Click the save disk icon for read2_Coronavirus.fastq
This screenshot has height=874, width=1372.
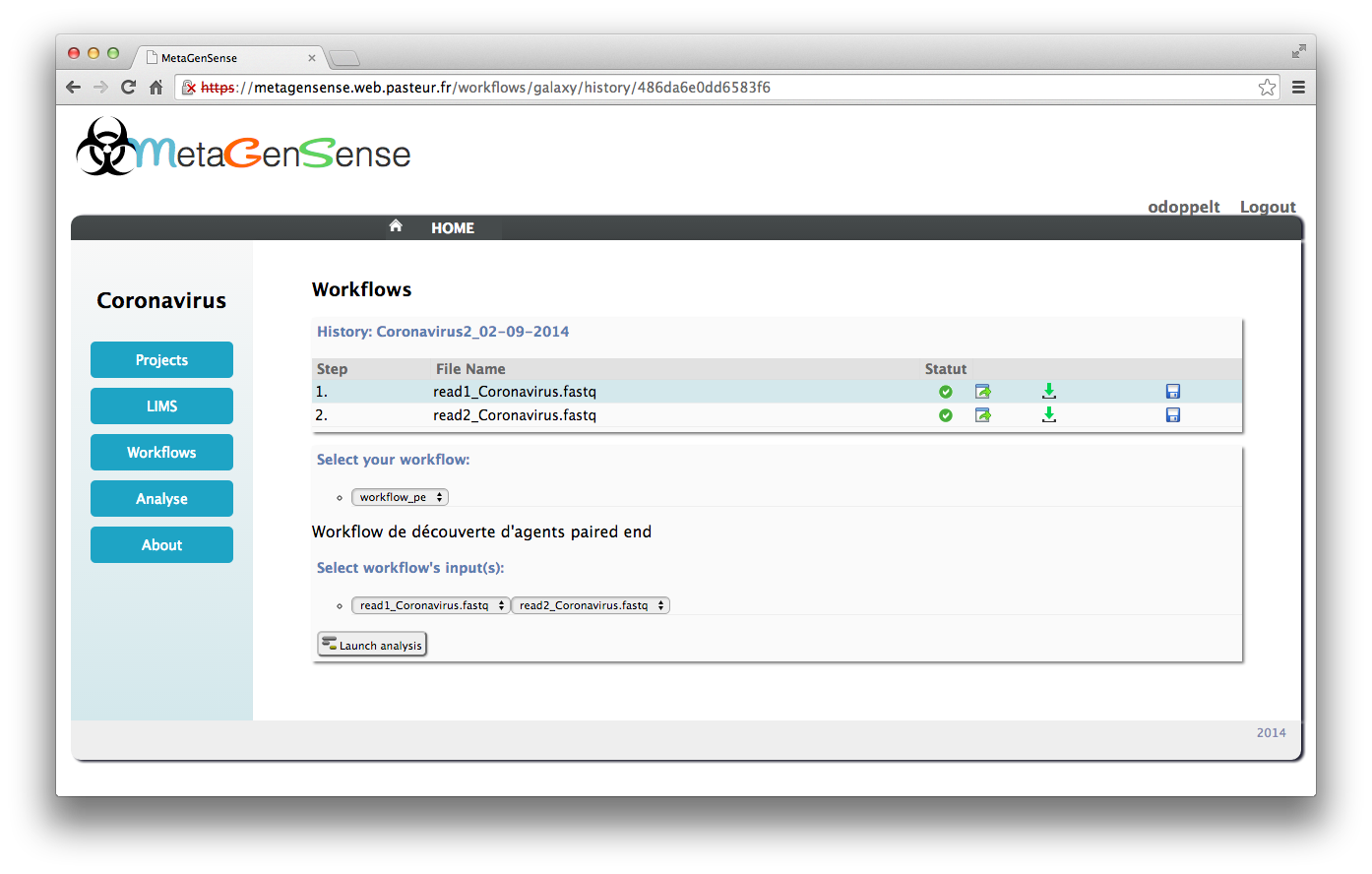pos(1173,415)
